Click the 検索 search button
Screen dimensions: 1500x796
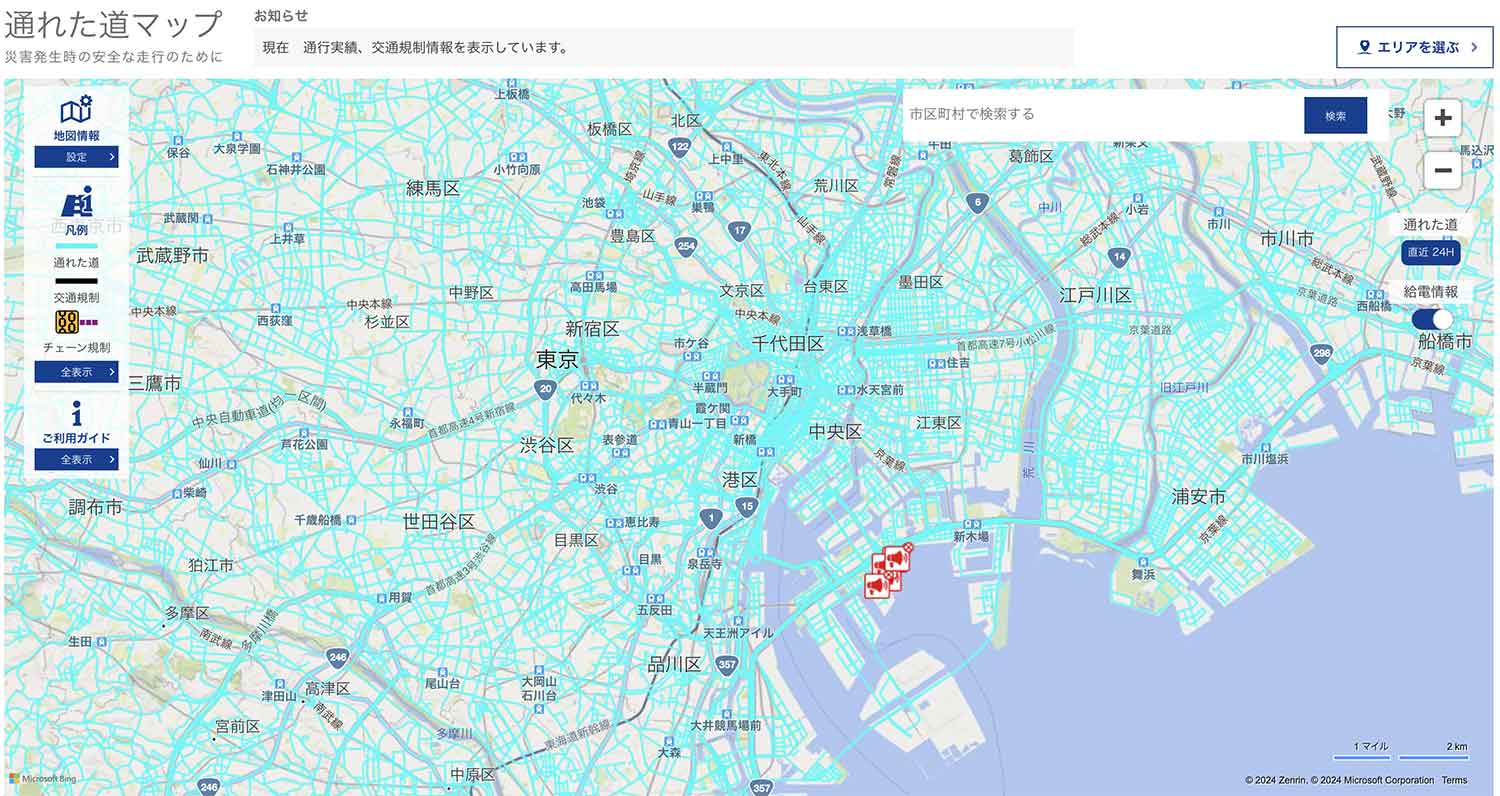pyautogui.click(x=1335, y=116)
